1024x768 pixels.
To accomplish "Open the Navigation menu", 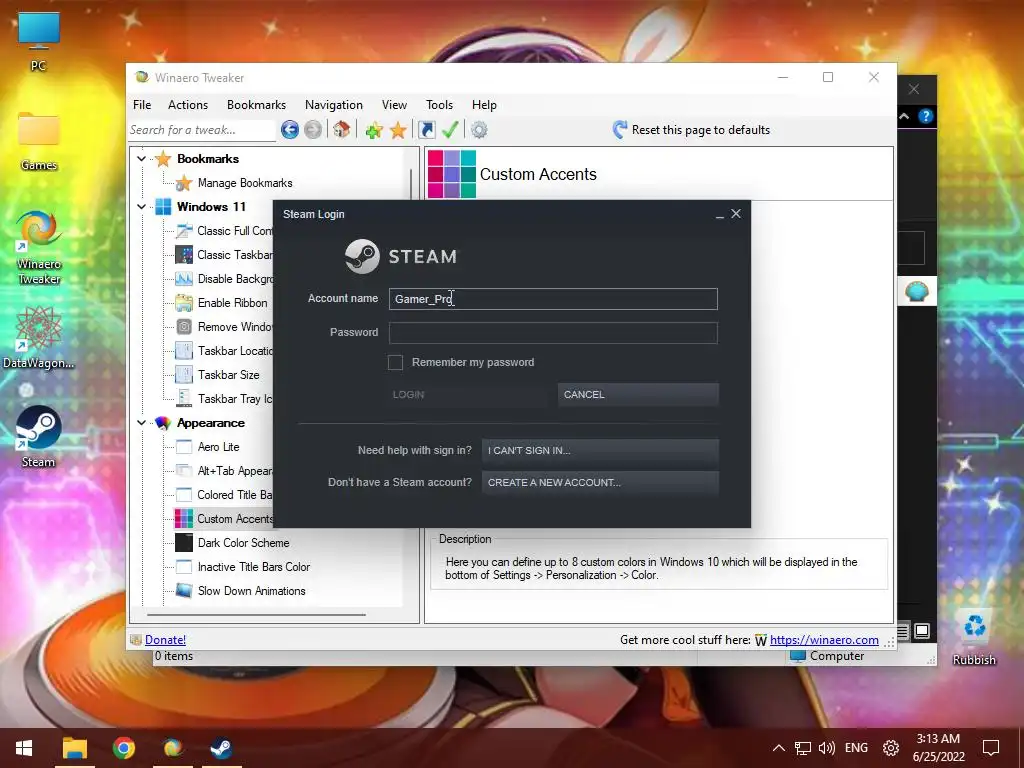I will (x=334, y=104).
